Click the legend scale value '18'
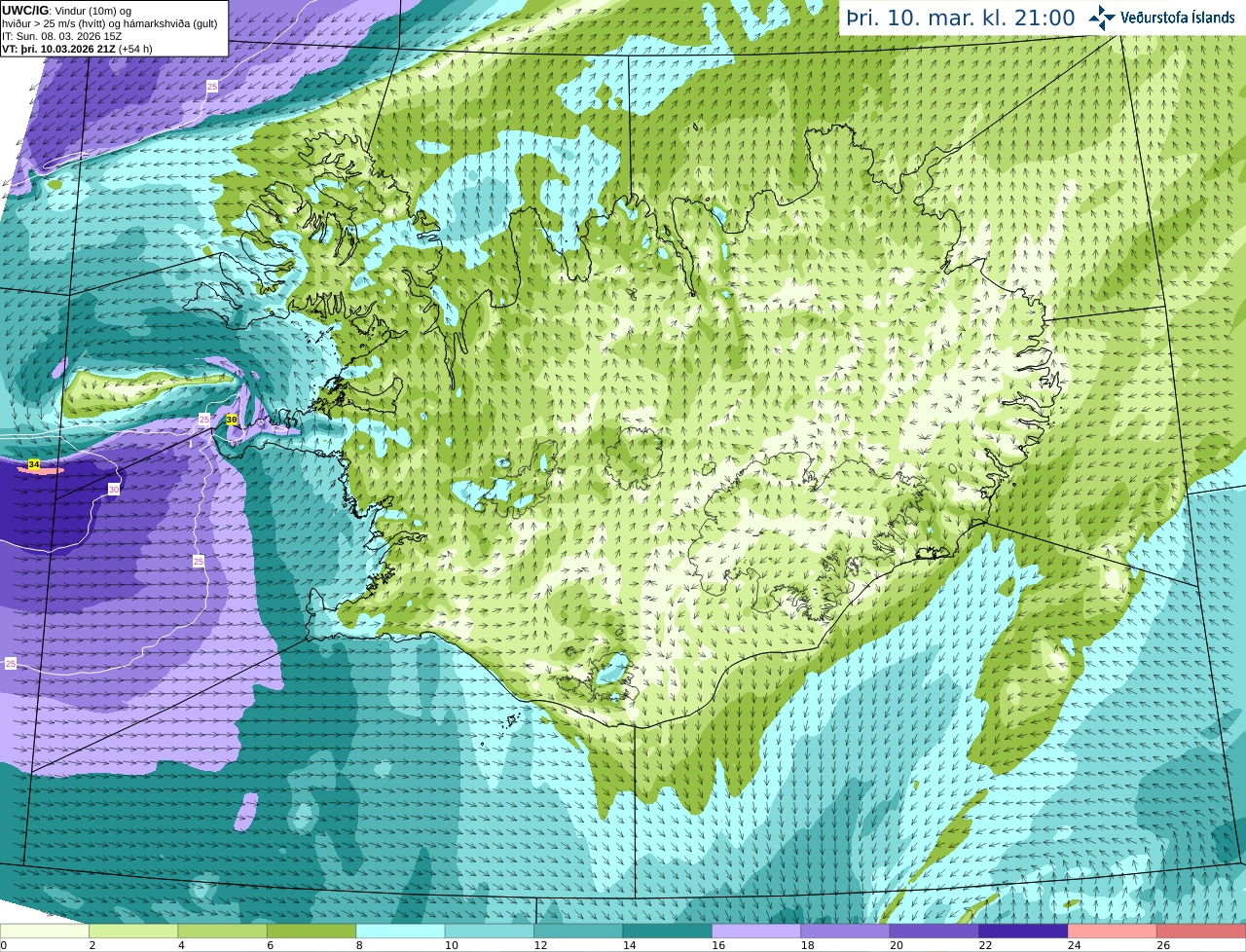The height and width of the screenshot is (952, 1246). (x=807, y=945)
